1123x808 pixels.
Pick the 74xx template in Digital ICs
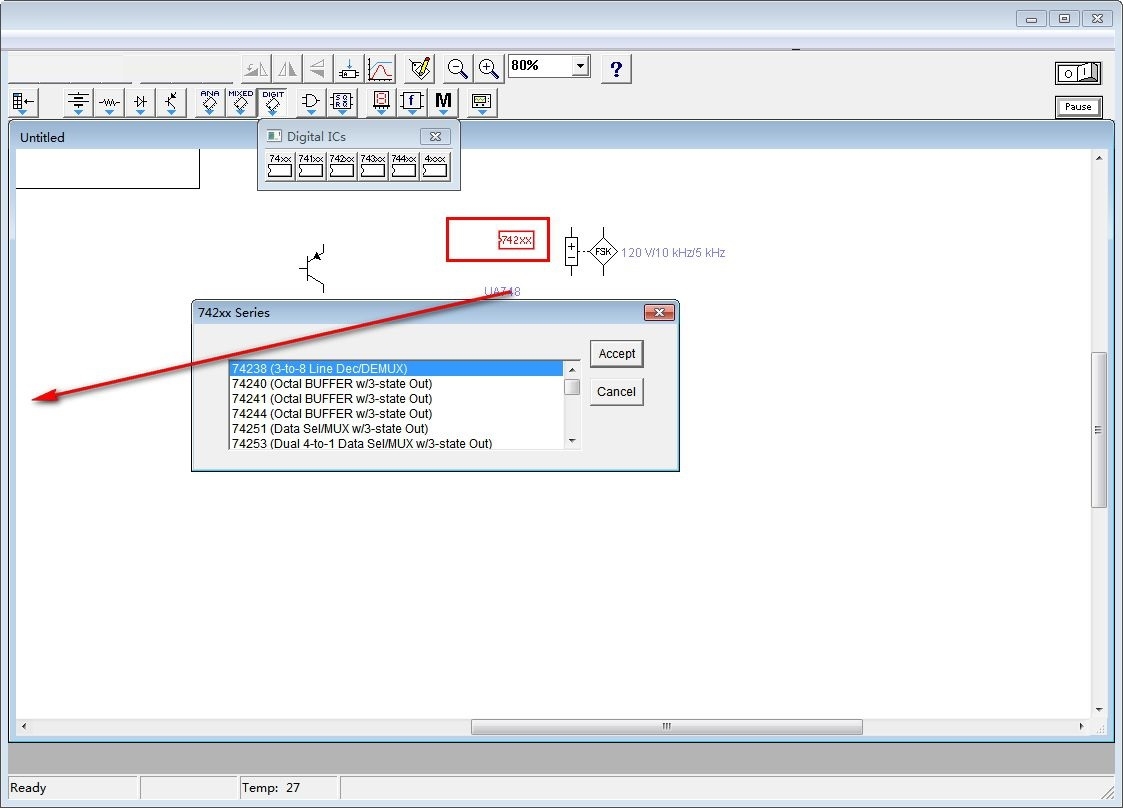click(x=280, y=166)
